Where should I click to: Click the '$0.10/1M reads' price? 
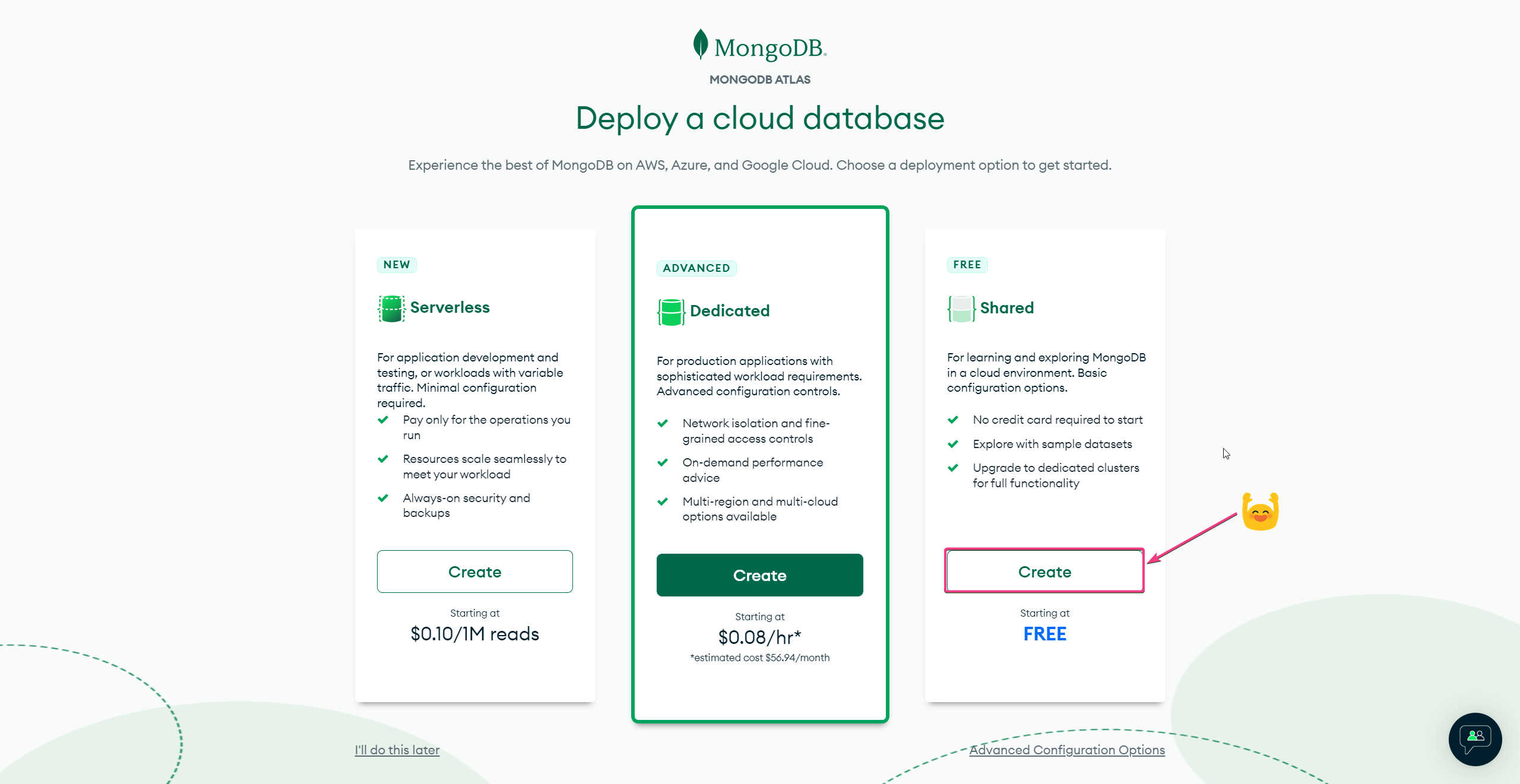pos(475,634)
